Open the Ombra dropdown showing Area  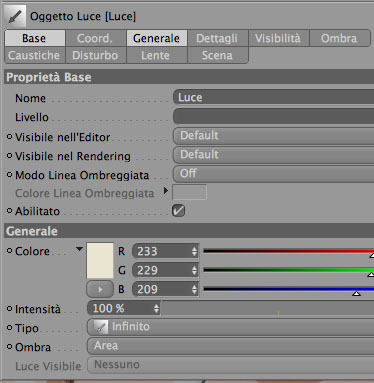[230, 346]
